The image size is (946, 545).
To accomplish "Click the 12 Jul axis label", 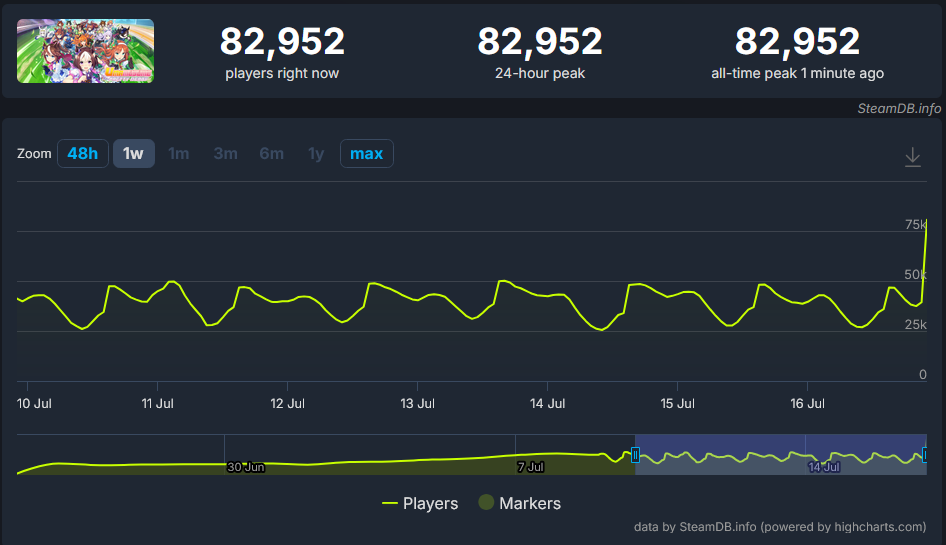I will (x=287, y=403).
